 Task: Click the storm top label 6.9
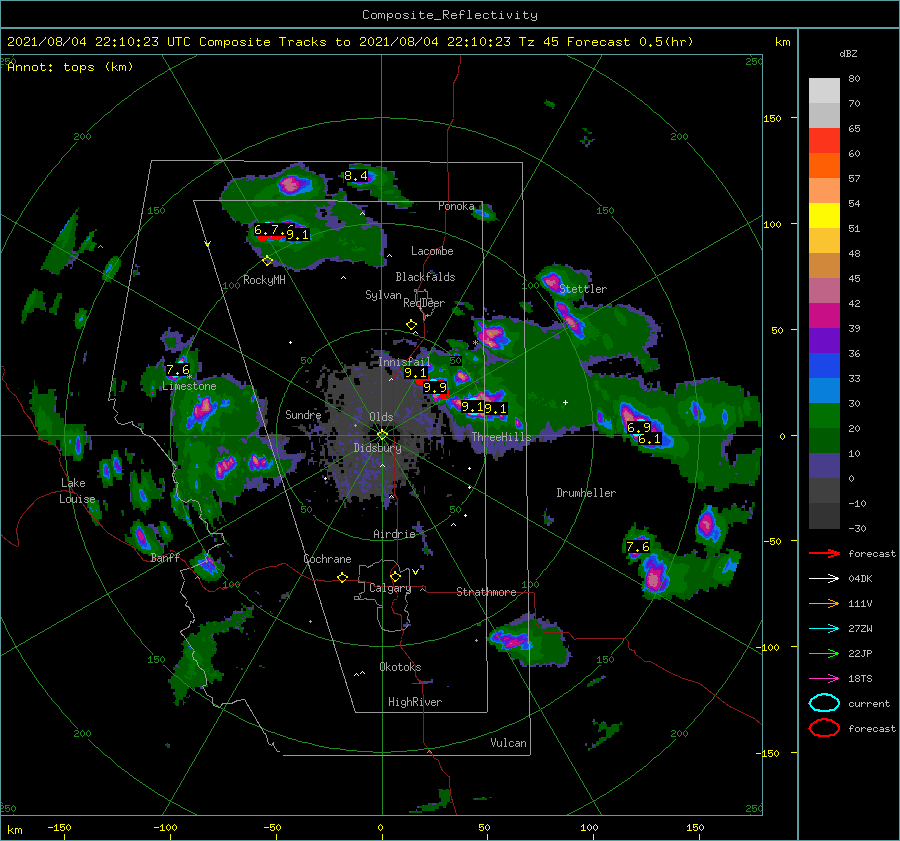pos(639,427)
